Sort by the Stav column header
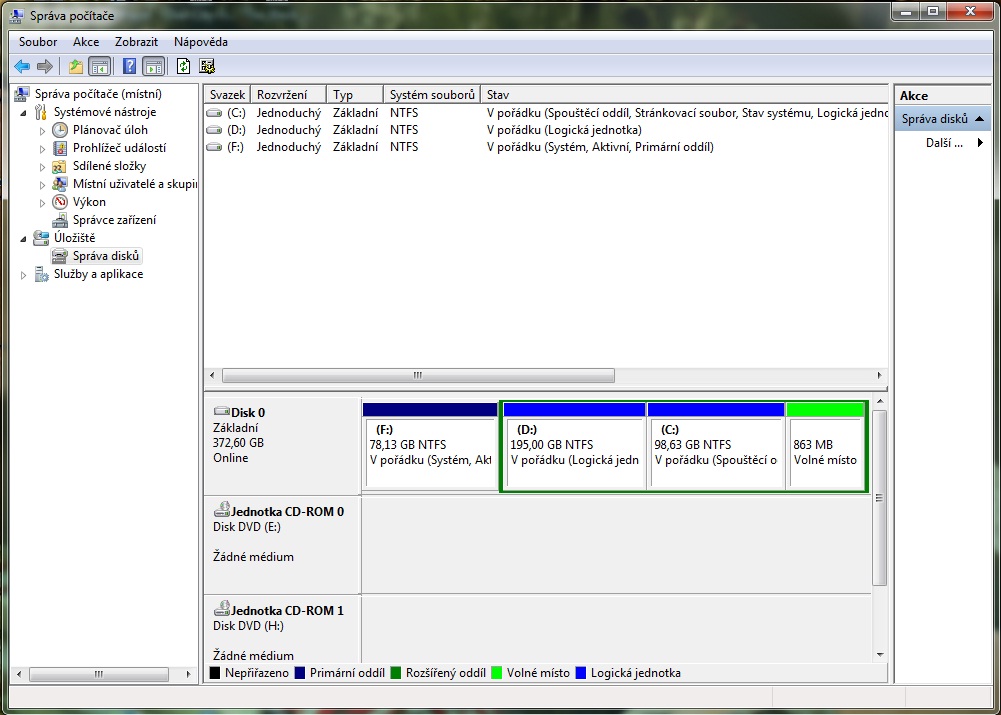The height and width of the screenshot is (715, 1001). (684, 94)
